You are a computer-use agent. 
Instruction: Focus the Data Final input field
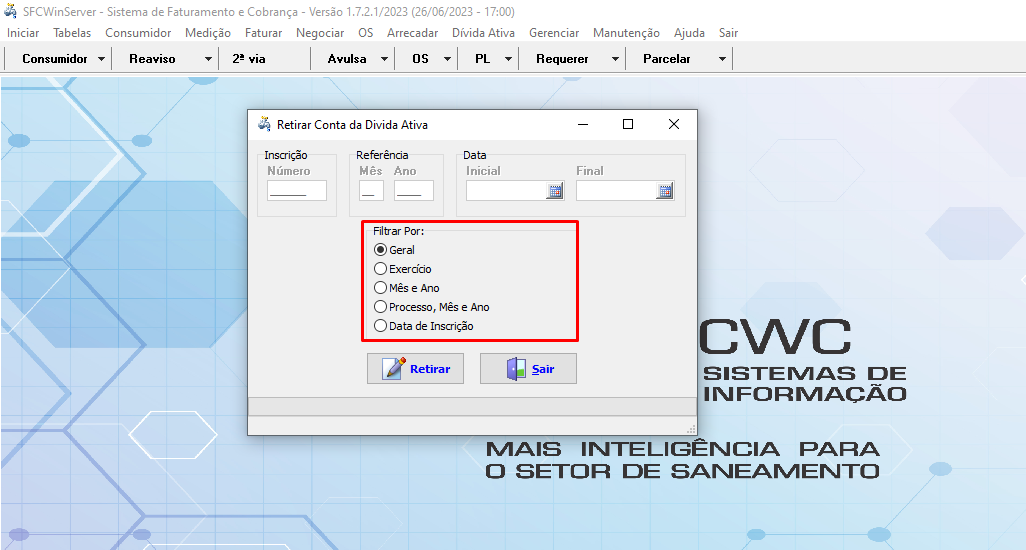616,191
